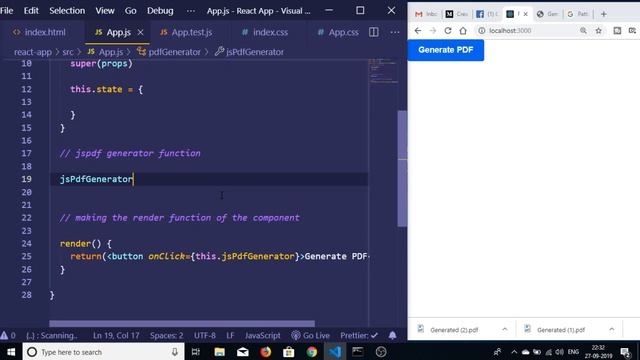Image resolution: width=640 pixels, height=360 pixels.
Task: Change indentation via Spaces: 2
Action: [x=167, y=336]
